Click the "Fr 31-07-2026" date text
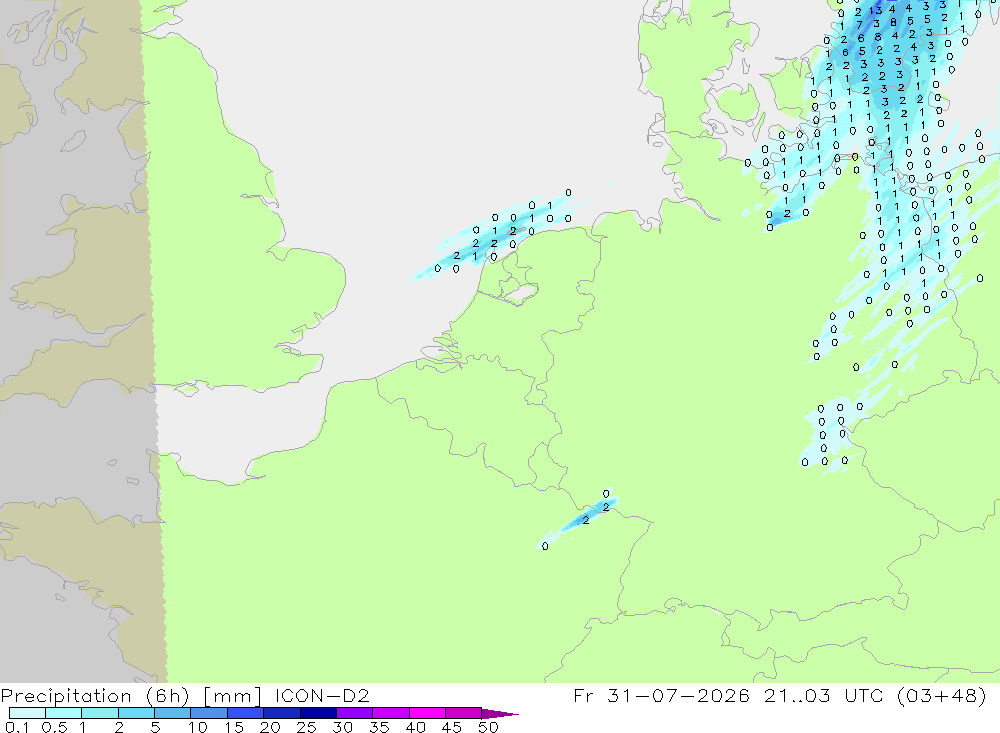The height and width of the screenshot is (733, 1000). coord(661,695)
